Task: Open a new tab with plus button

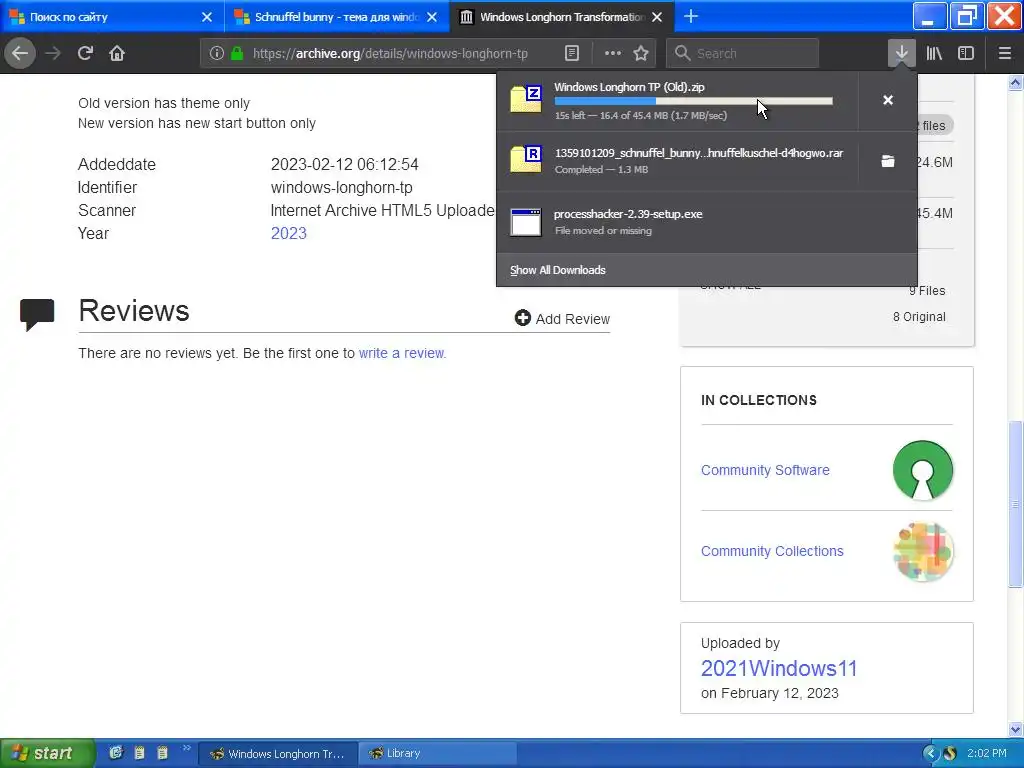Action: (690, 16)
